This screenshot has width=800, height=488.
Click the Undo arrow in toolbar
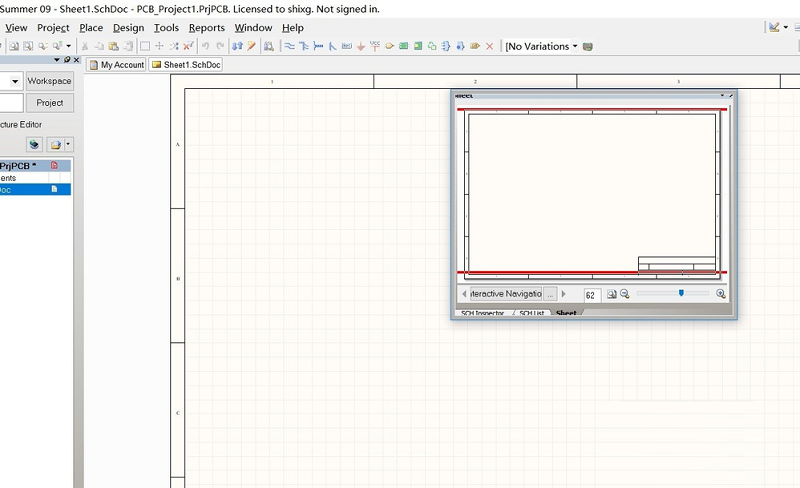(x=205, y=46)
